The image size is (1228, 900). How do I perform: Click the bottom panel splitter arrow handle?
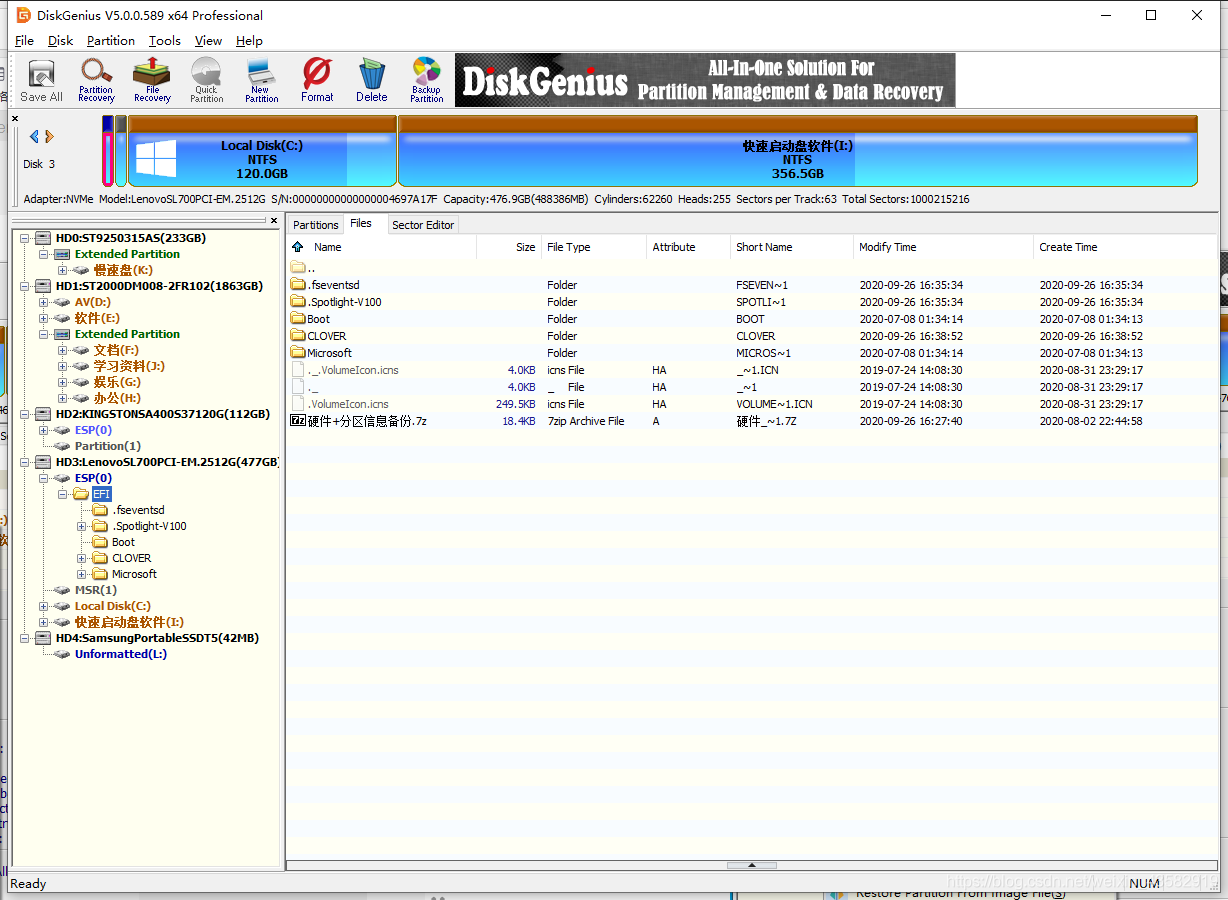(751, 865)
